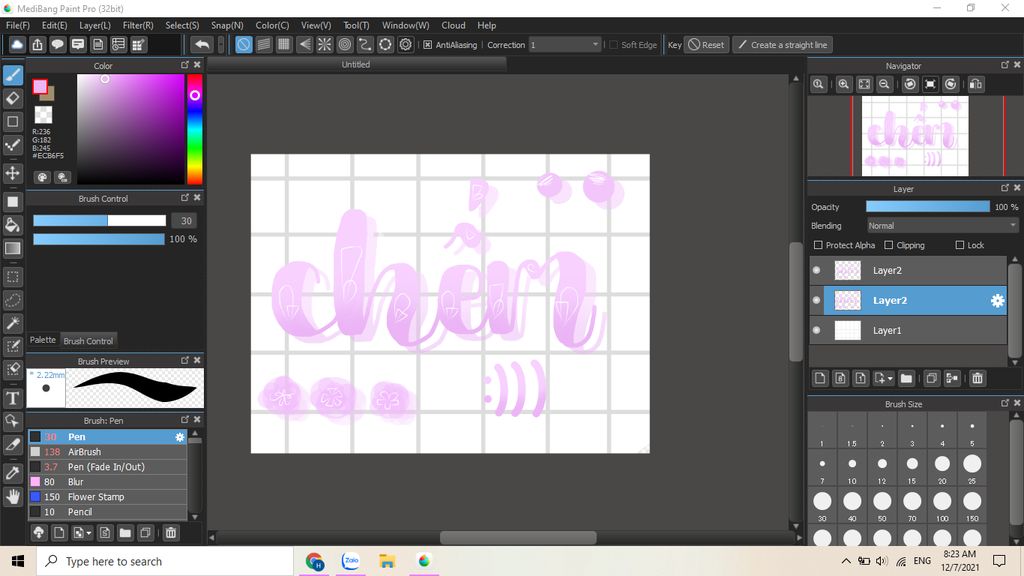Image resolution: width=1024 pixels, height=576 pixels.
Task: Turn snap off with the Snap Off icon
Action: (x=244, y=44)
